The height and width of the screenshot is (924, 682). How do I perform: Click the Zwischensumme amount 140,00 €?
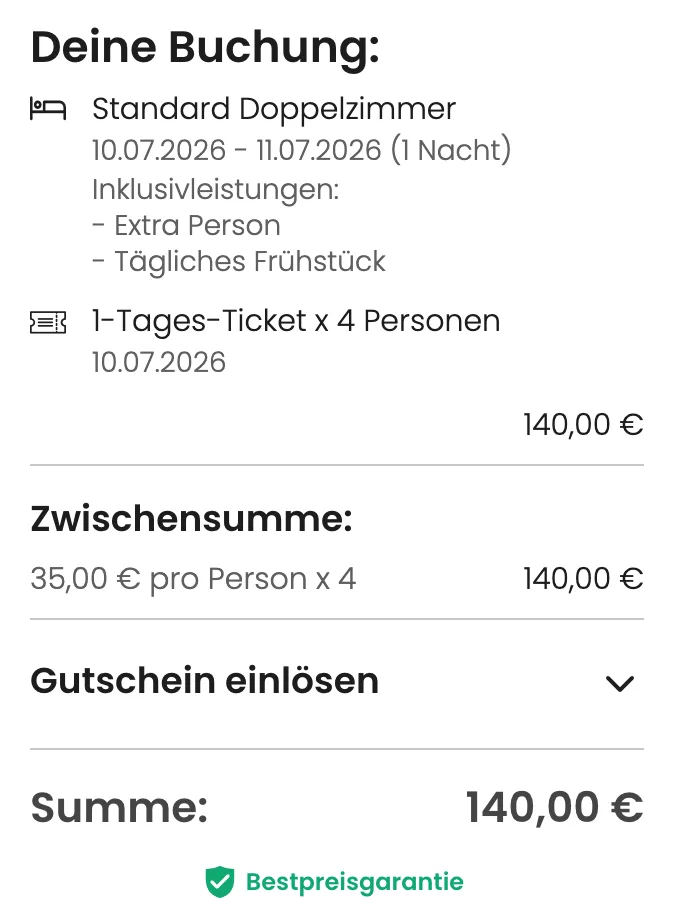pyautogui.click(x=583, y=579)
